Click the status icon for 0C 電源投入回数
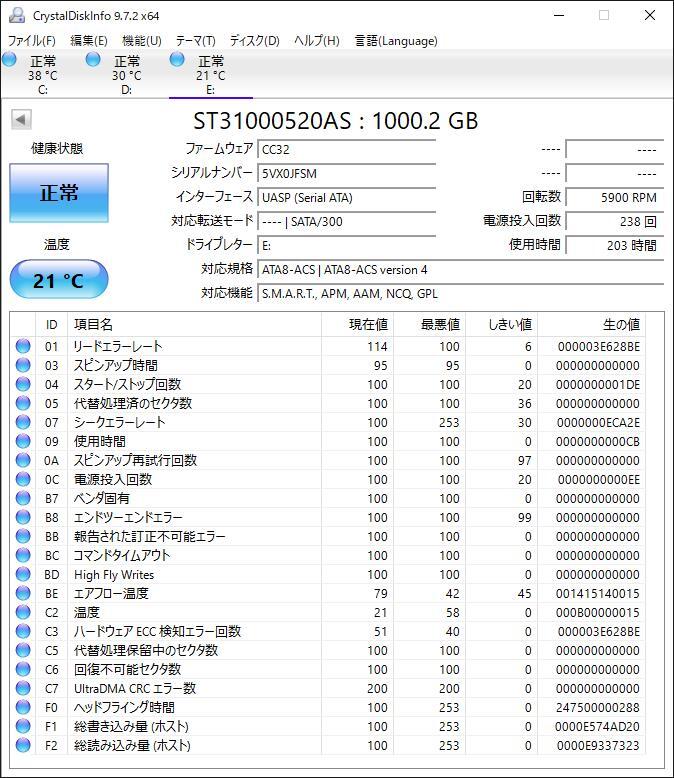Image resolution: width=674 pixels, height=778 pixels. click(x=23, y=479)
